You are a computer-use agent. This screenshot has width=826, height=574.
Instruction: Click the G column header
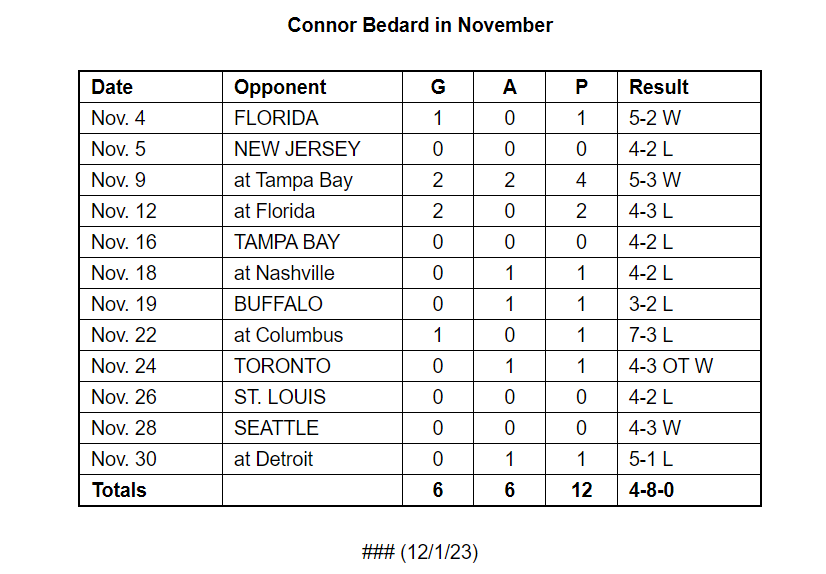click(x=438, y=87)
